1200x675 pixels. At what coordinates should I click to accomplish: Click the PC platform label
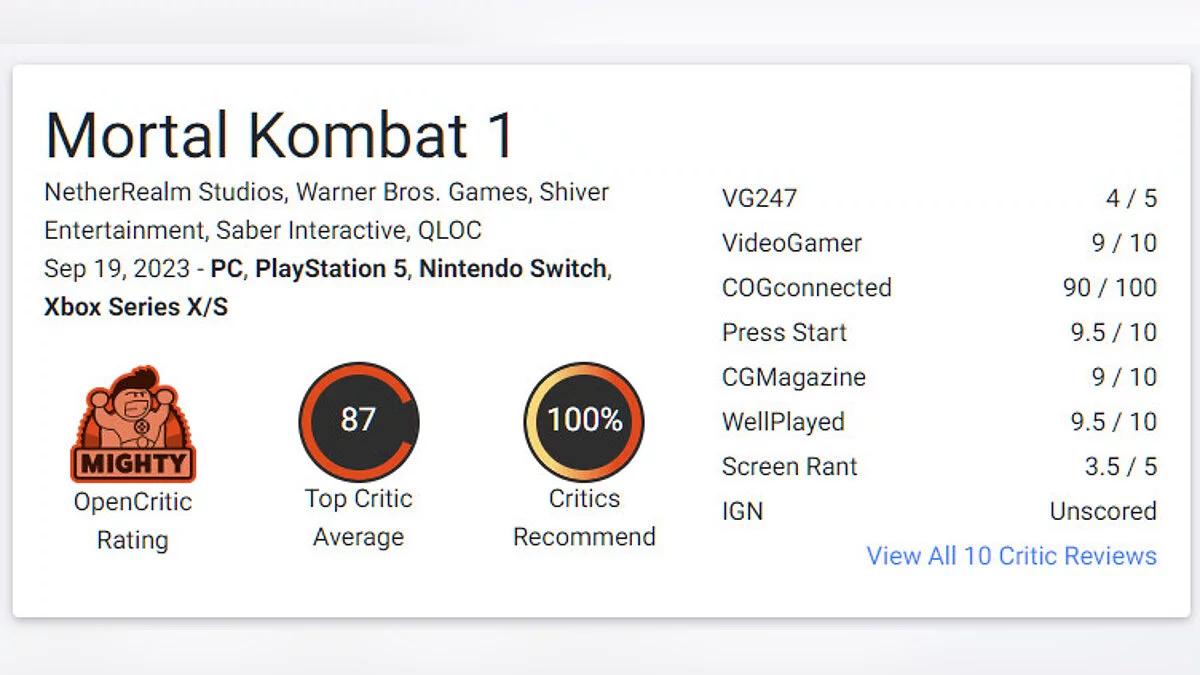[x=228, y=269]
